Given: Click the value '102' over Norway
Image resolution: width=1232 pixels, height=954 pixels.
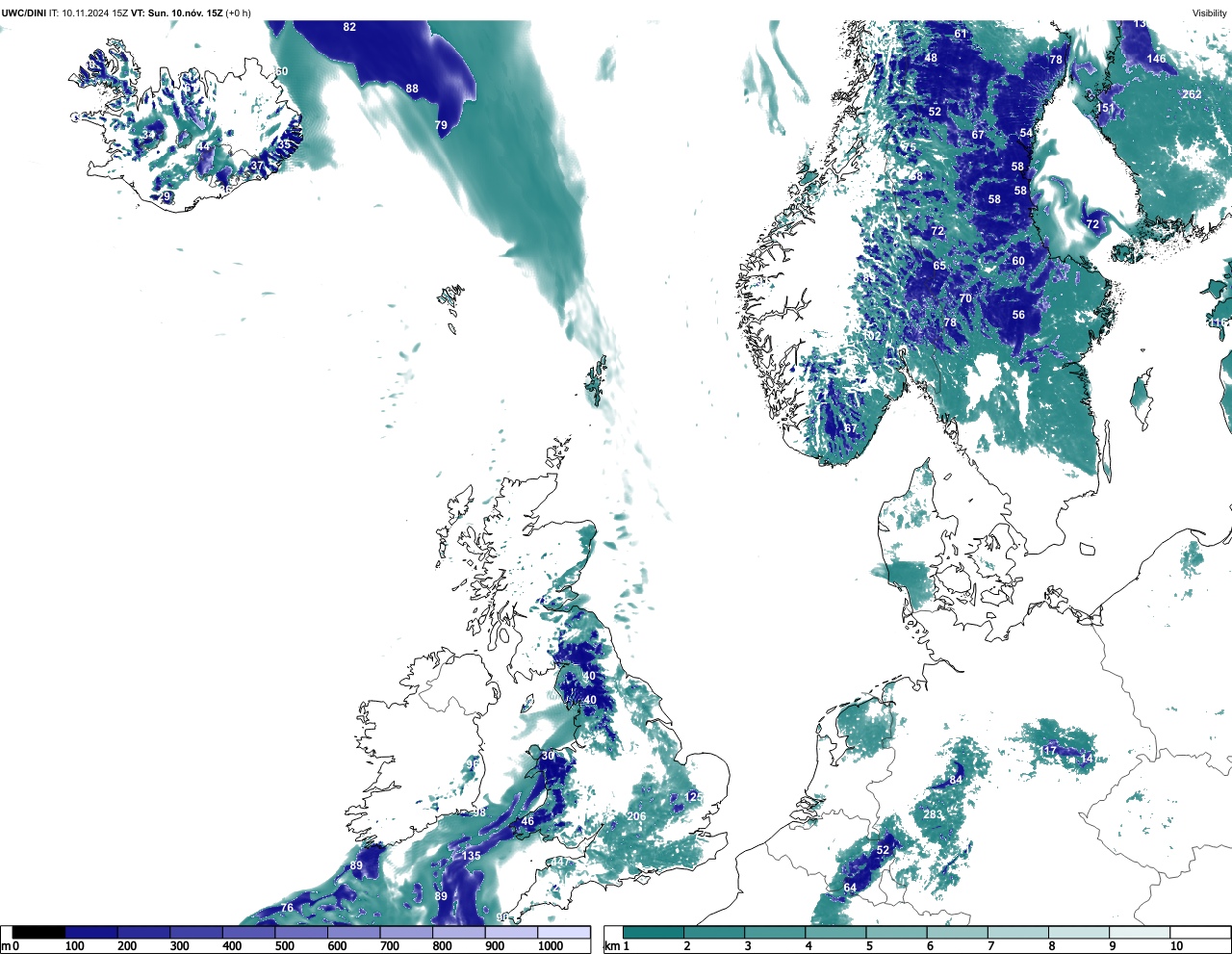Looking at the screenshot, I should (x=872, y=336).
